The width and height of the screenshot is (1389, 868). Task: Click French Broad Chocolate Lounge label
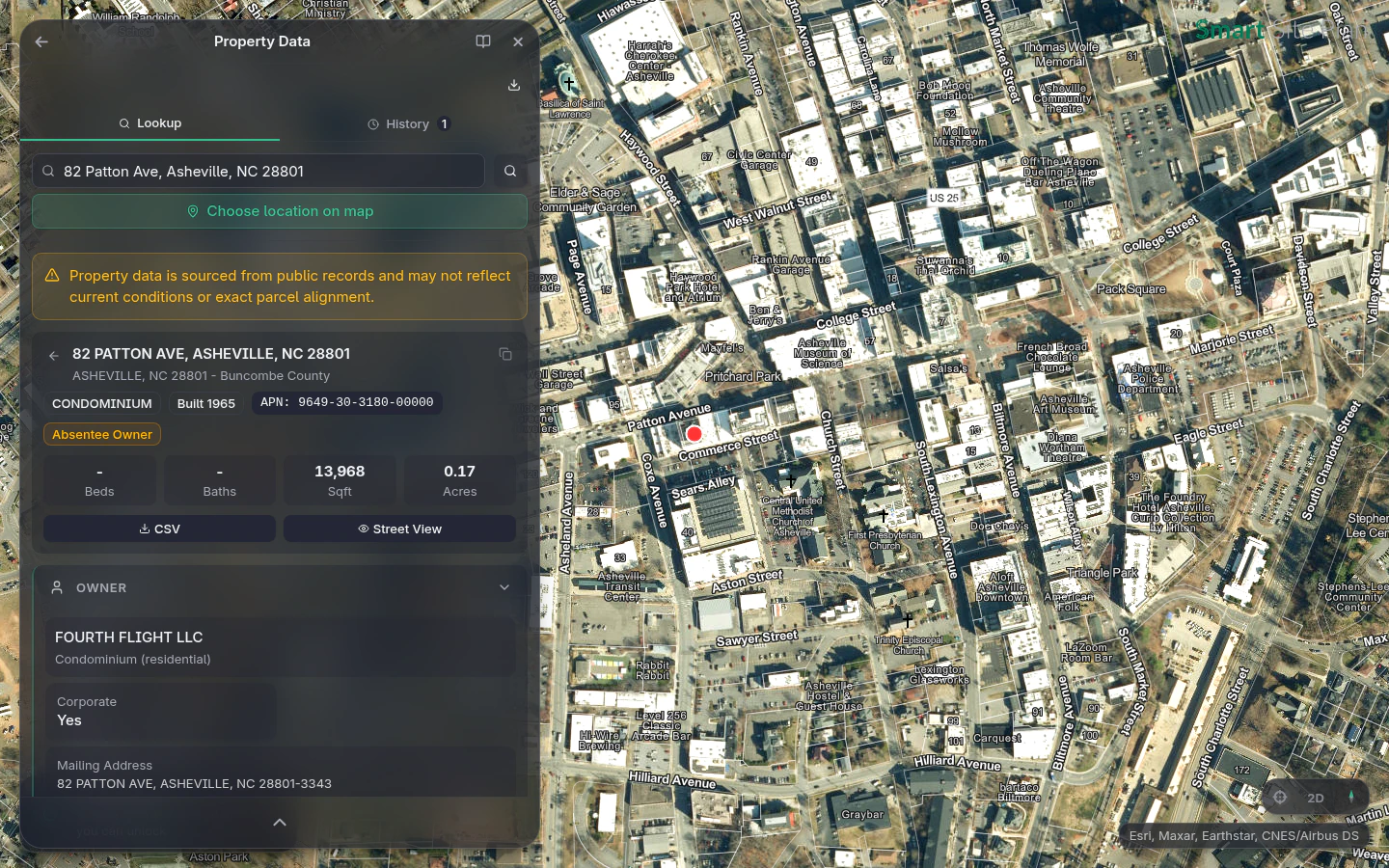[x=1052, y=357]
